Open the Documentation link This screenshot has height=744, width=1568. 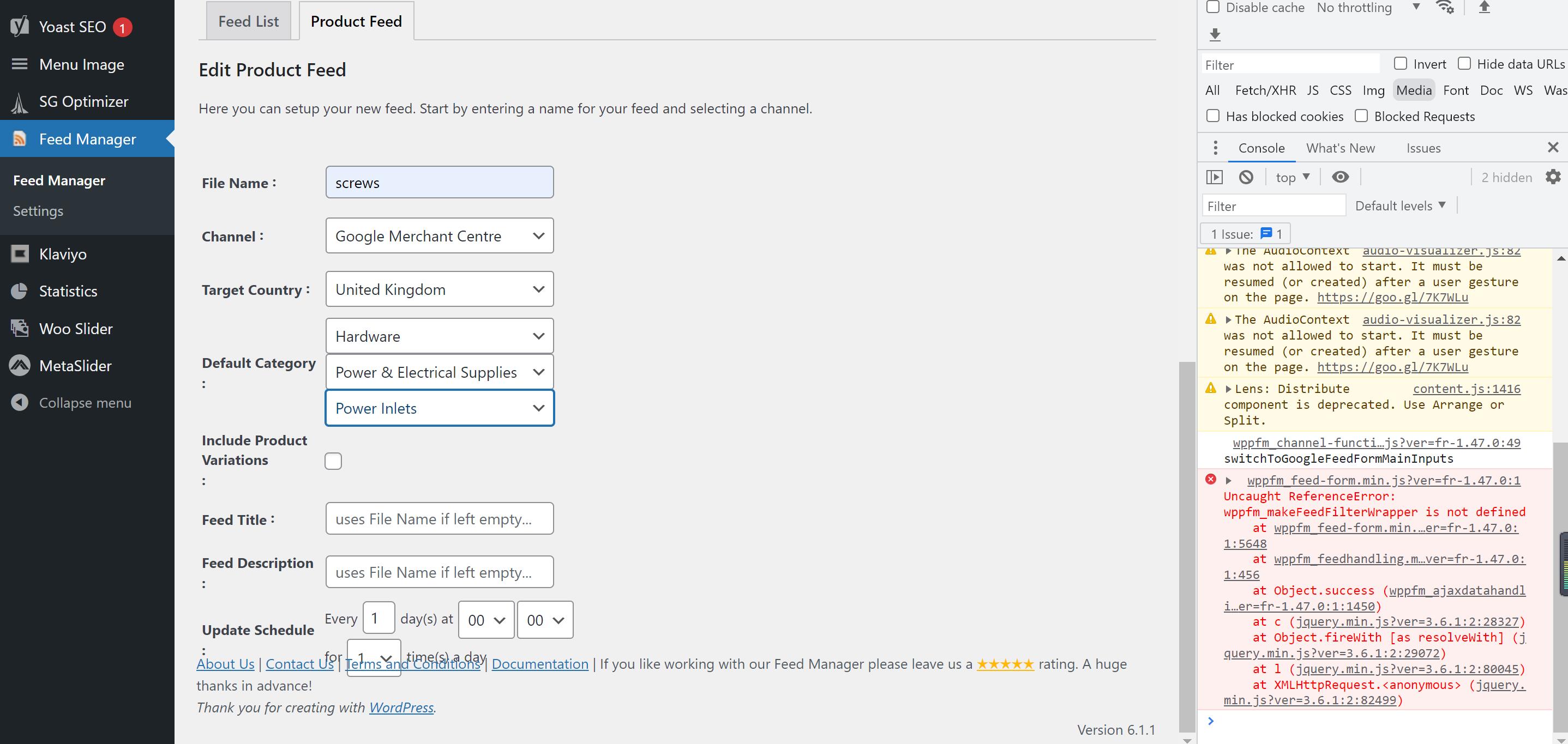pyautogui.click(x=540, y=664)
